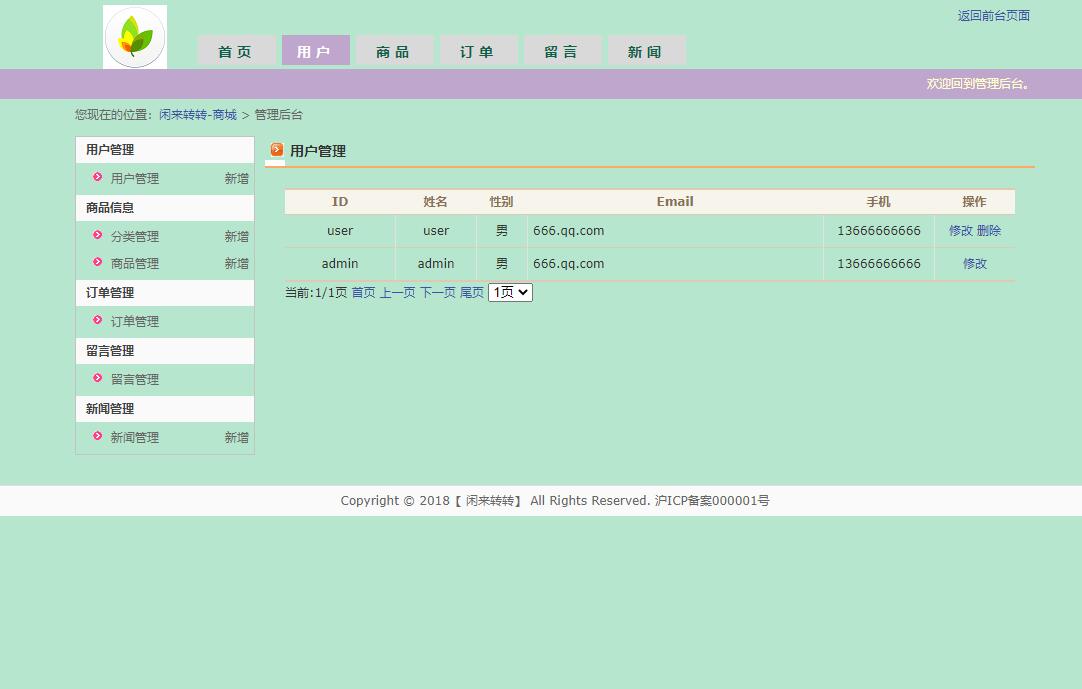1082x689 pixels.
Task: Click the orange icon beside 用户管理 heading
Action: [x=277, y=150]
